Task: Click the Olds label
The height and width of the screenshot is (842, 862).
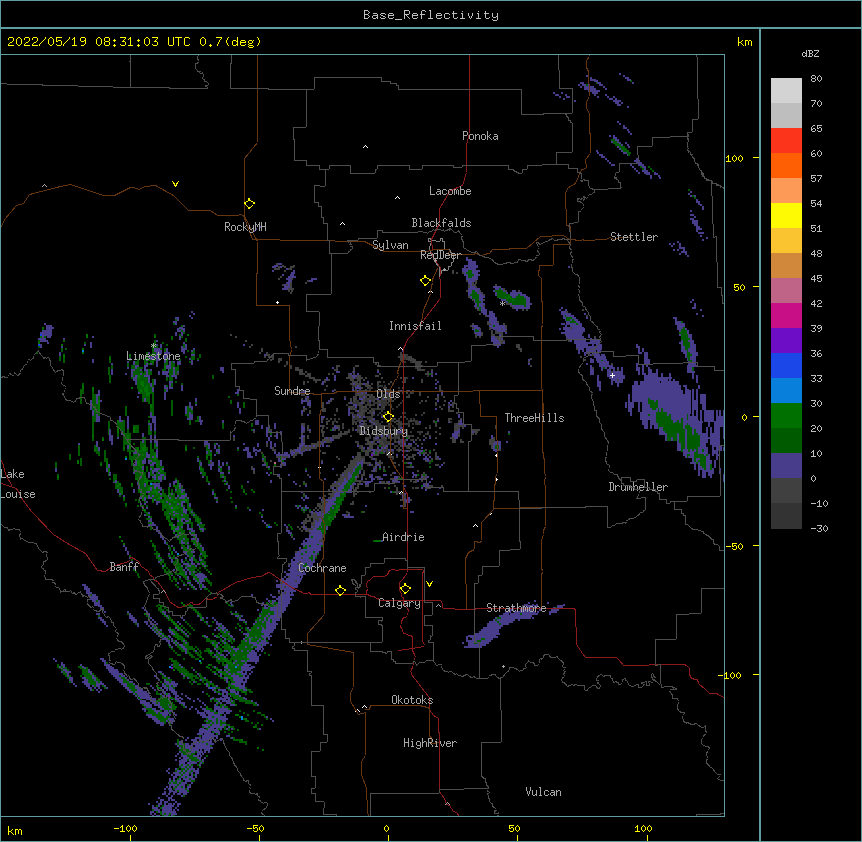Action: tap(388, 394)
